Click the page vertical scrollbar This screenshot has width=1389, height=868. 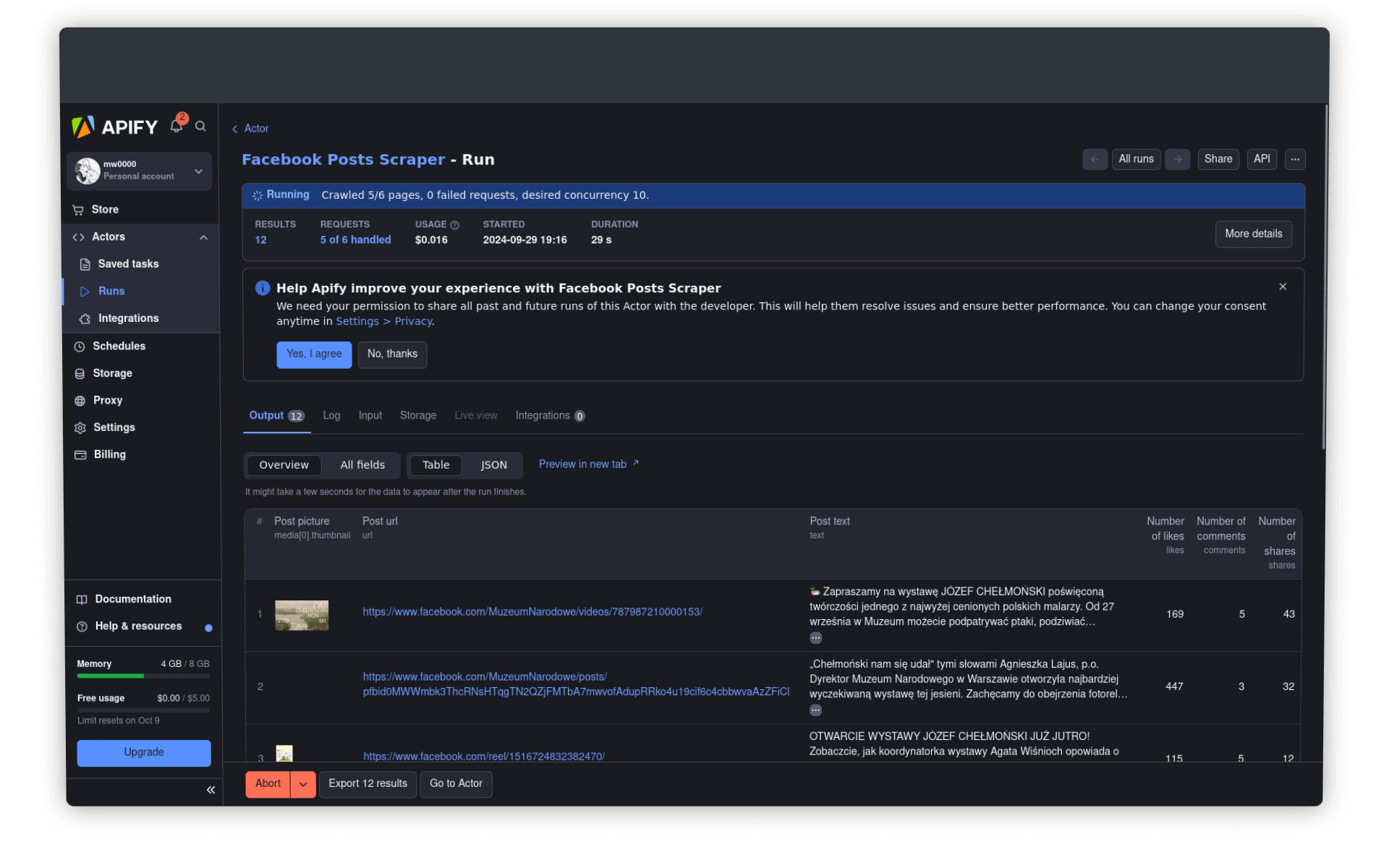click(1325, 278)
